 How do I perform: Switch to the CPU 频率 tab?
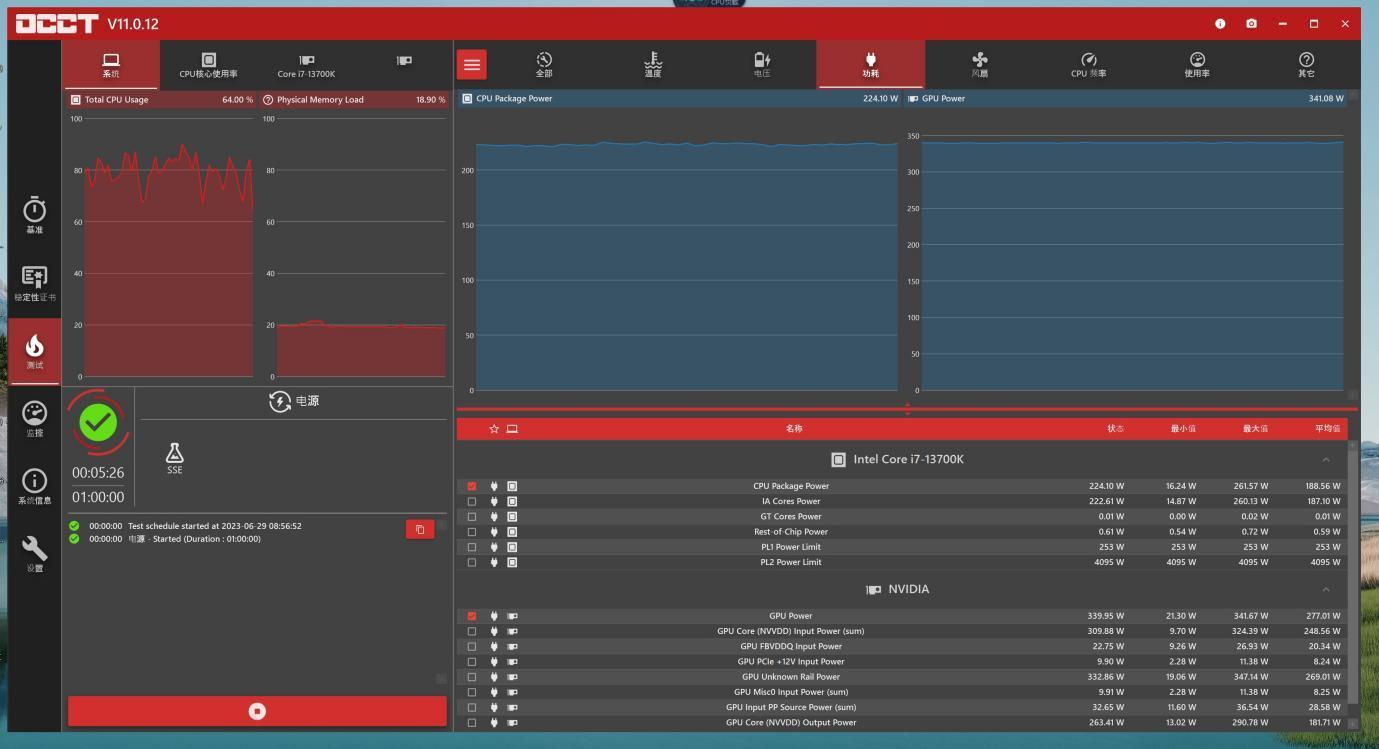(1089, 65)
